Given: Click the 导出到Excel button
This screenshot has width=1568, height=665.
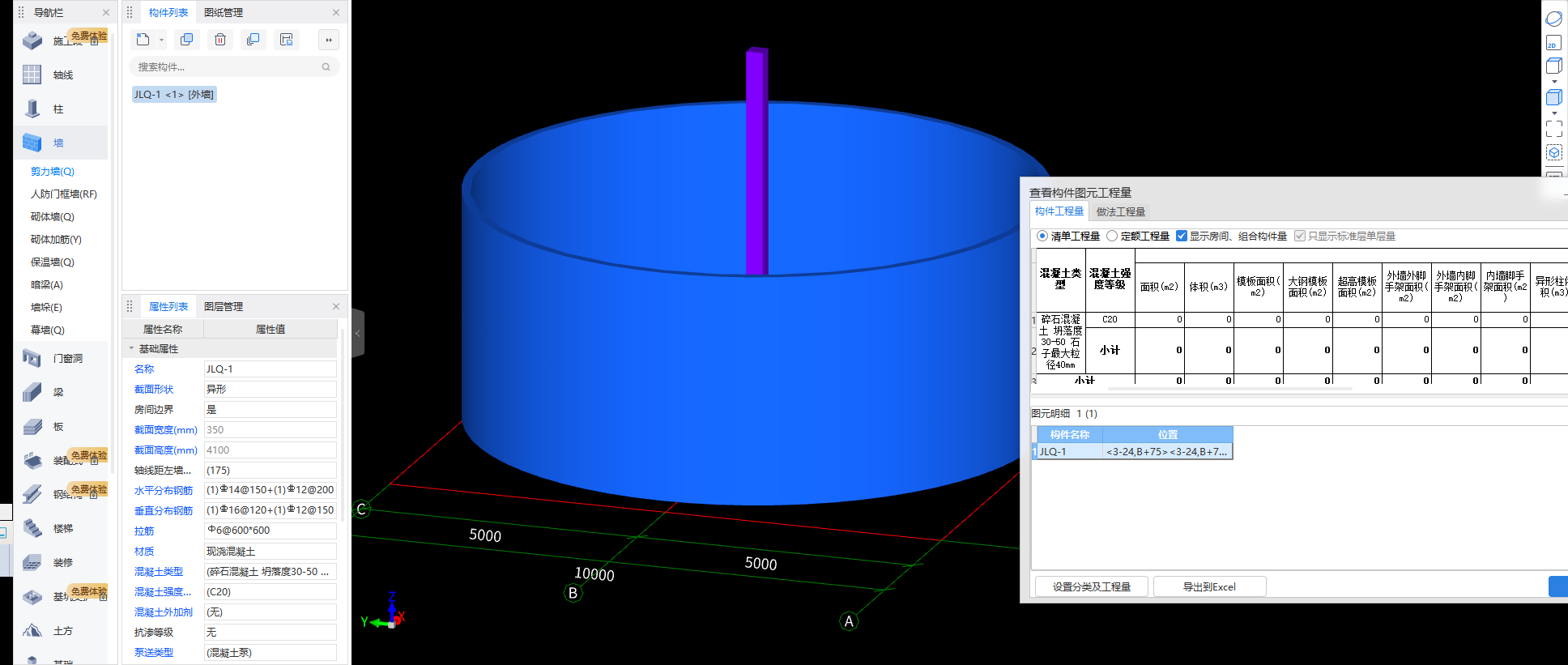Looking at the screenshot, I should click(1209, 586).
